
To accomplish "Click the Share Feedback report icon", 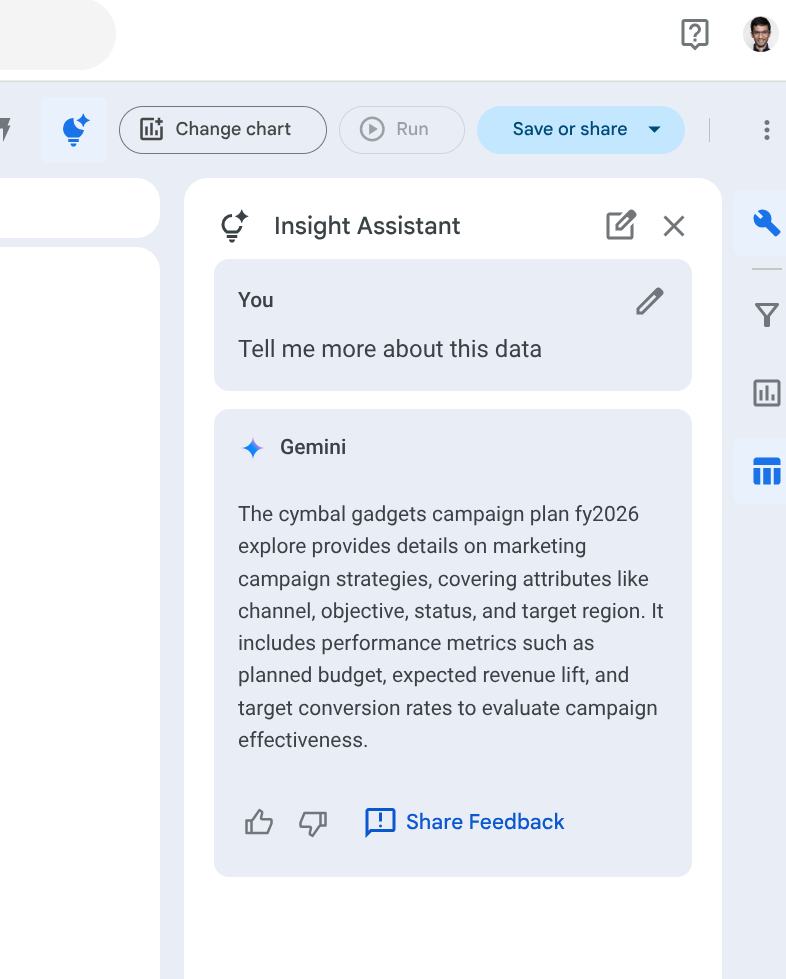I will [379, 822].
